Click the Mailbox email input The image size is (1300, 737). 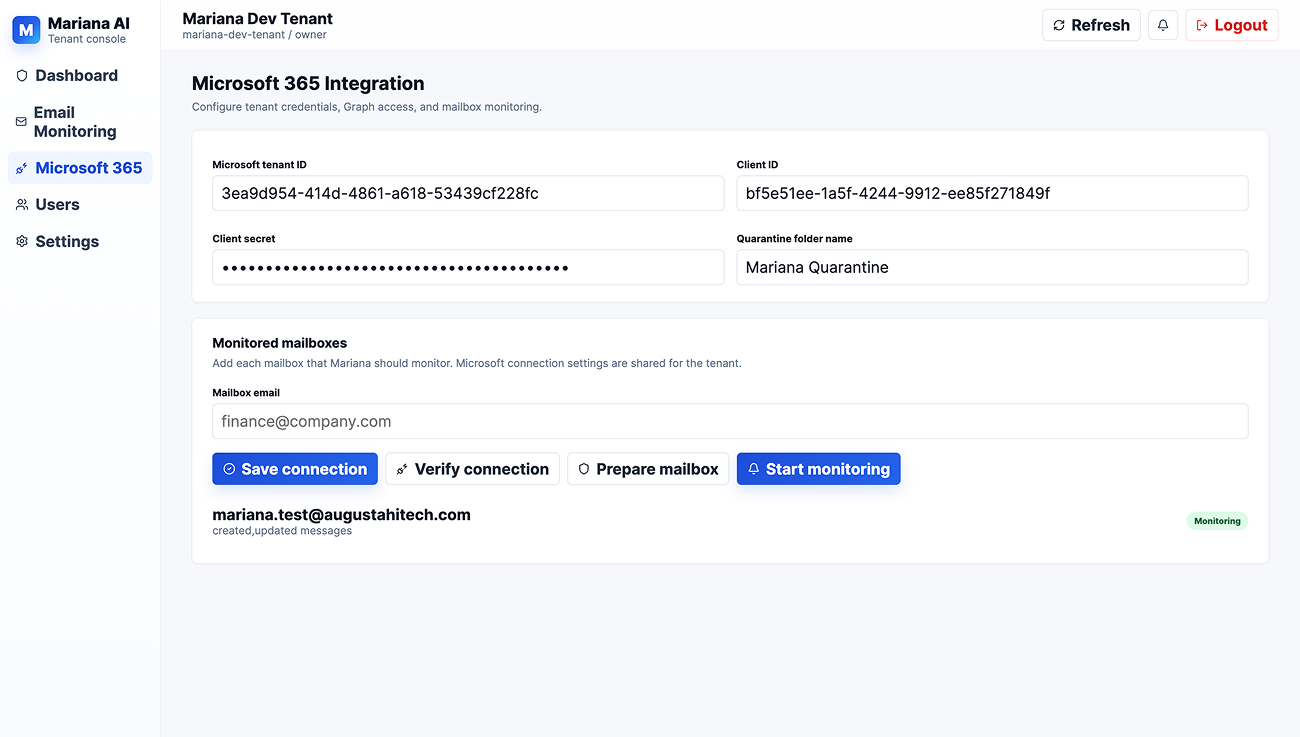[x=730, y=421]
